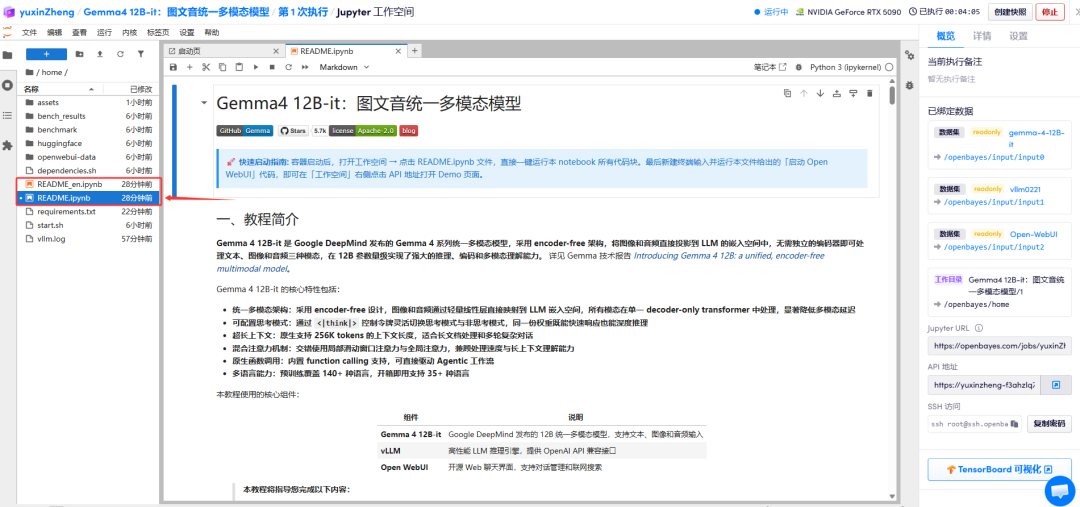The width and height of the screenshot is (1080, 507).
Task: Move the cell down with the down arrow
Action: point(820,93)
